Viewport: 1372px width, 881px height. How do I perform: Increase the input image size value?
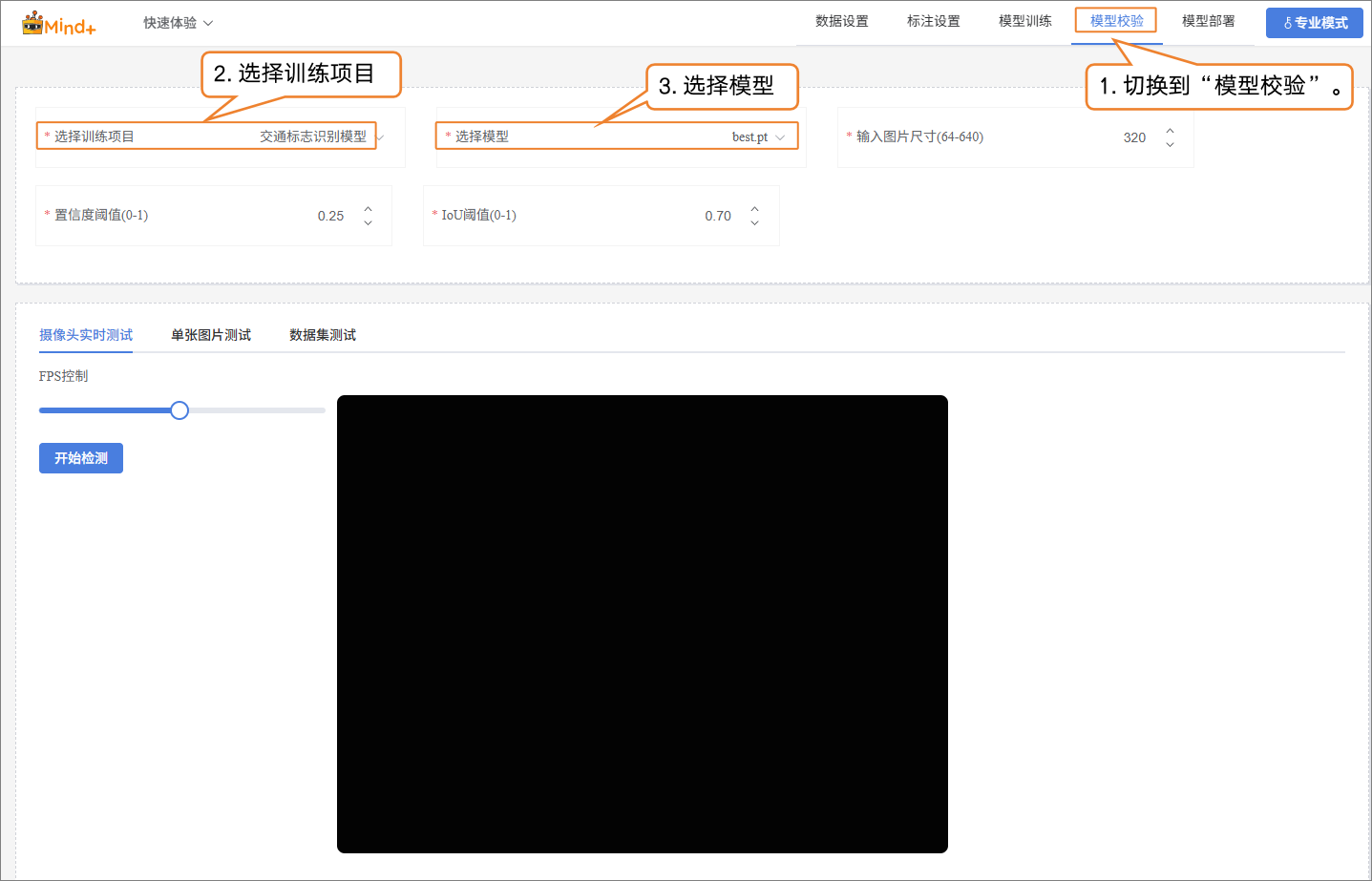(x=1170, y=130)
